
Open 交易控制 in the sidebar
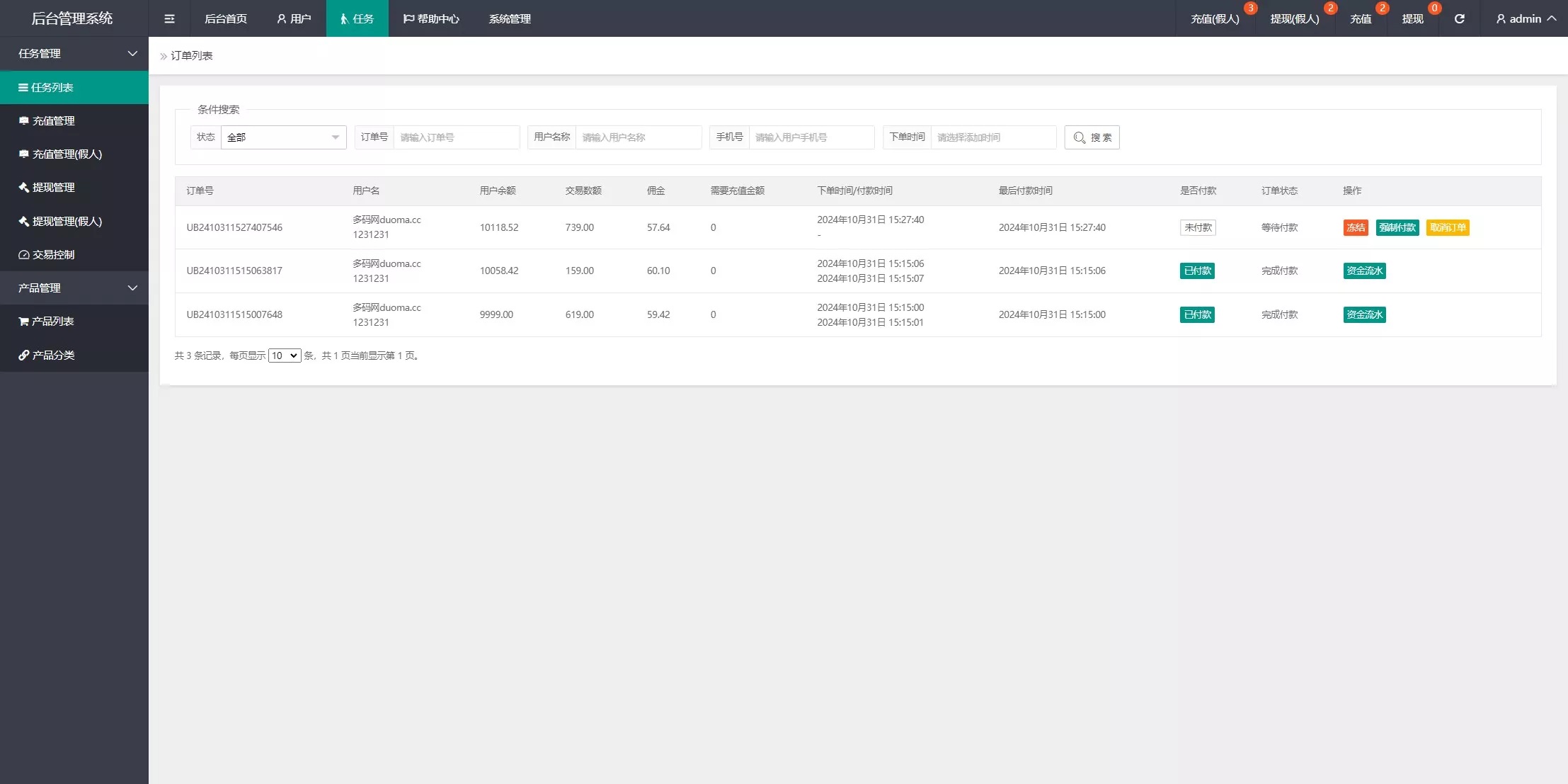(x=53, y=254)
